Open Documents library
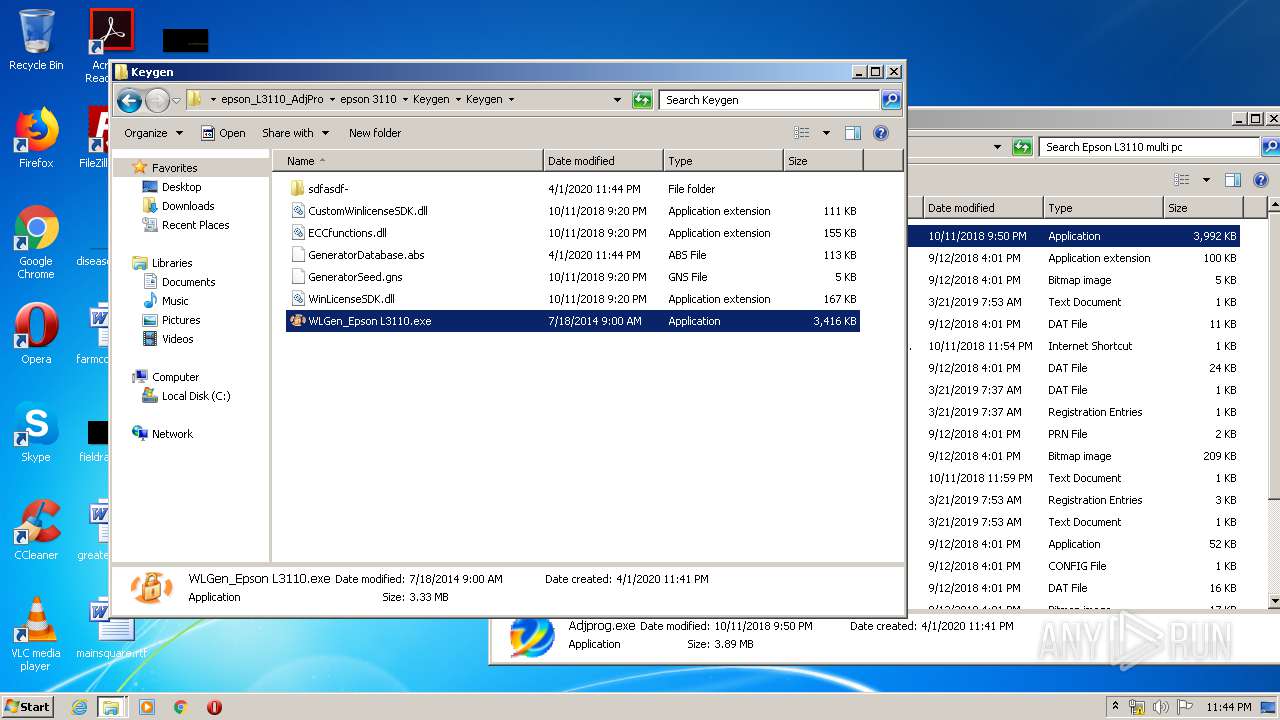 [188, 282]
